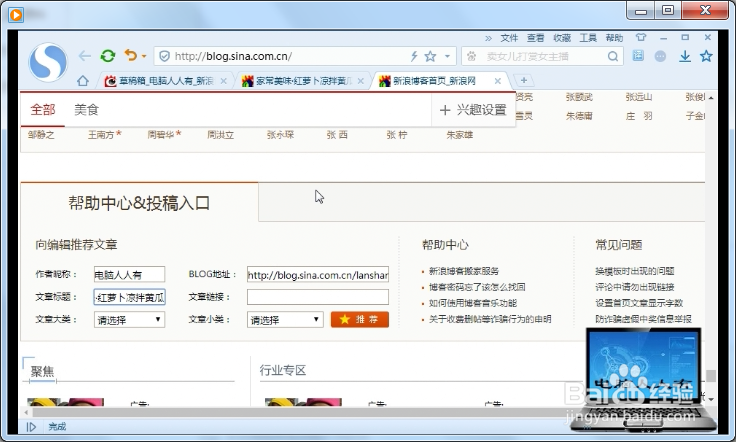The height and width of the screenshot is (442, 736).
Task: Open blogger 张远山 link
Action: pos(639,97)
